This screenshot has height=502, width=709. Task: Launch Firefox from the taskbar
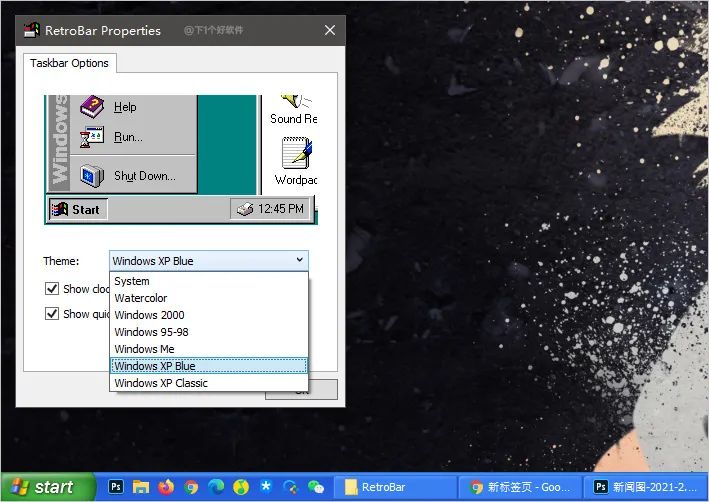[166, 487]
